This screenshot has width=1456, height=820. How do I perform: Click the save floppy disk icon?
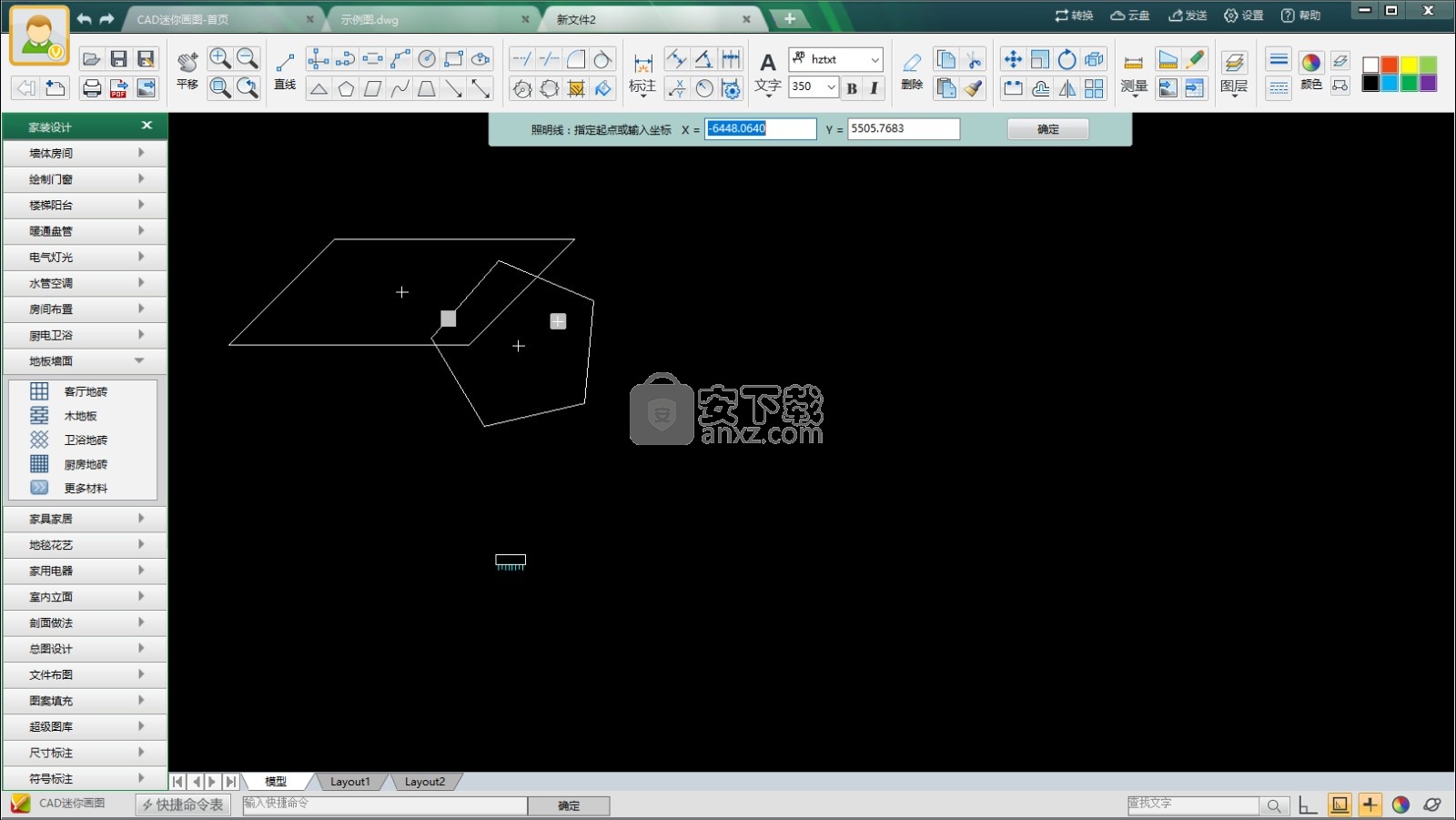[118, 59]
